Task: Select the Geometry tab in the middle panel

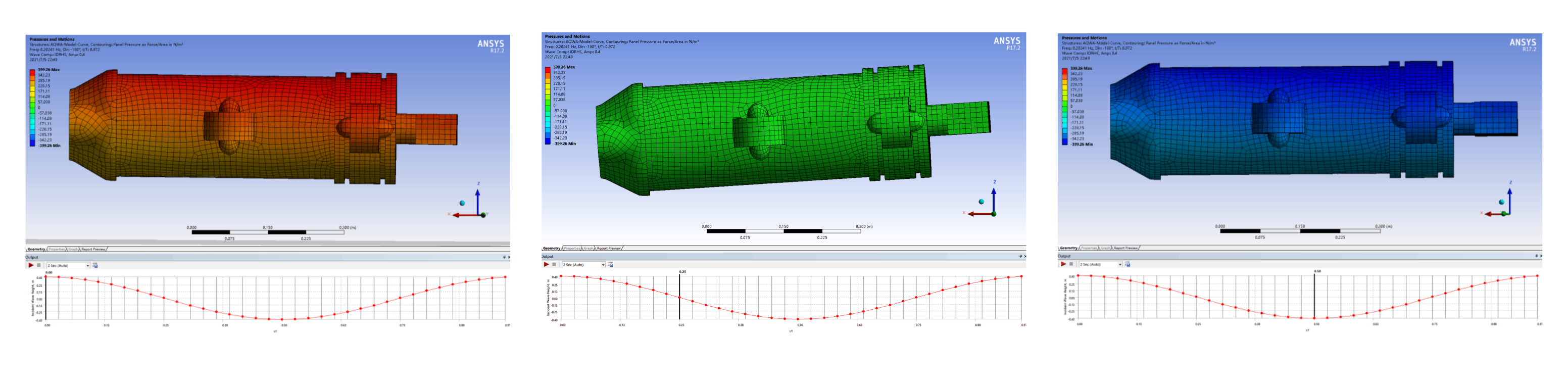Action: click(552, 249)
